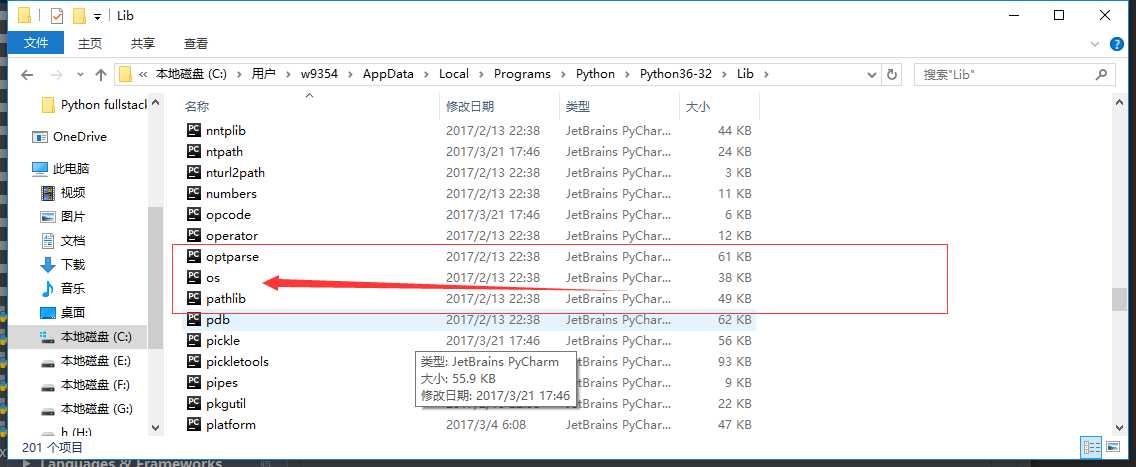Open recent locations dropdown arrow
1136x467 pixels.
pyautogui.click(x=80, y=74)
